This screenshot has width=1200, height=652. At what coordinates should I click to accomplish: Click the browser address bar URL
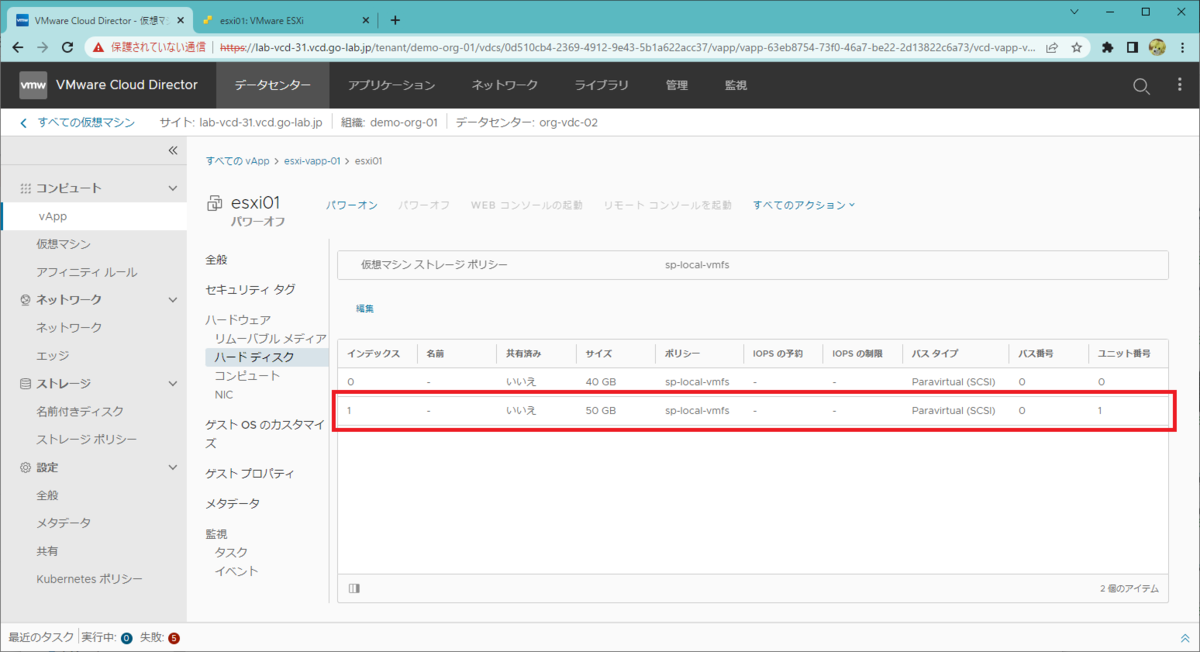(x=628, y=47)
